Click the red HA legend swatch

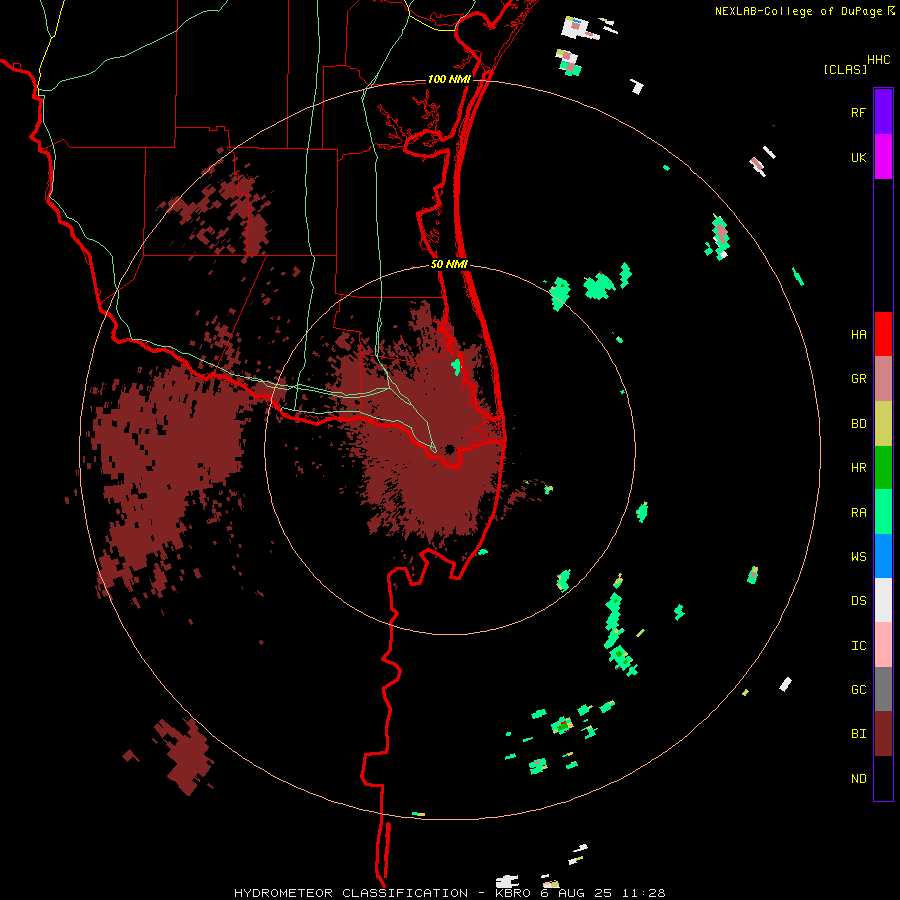(x=883, y=334)
